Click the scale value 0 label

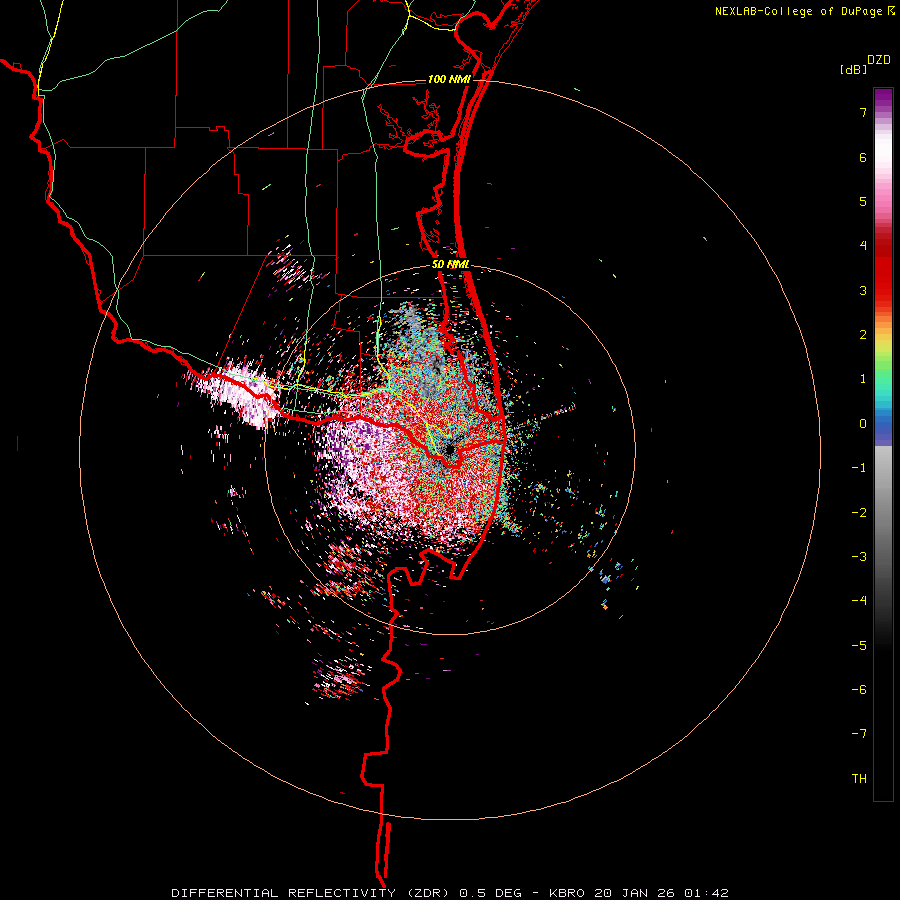coord(863,424)
